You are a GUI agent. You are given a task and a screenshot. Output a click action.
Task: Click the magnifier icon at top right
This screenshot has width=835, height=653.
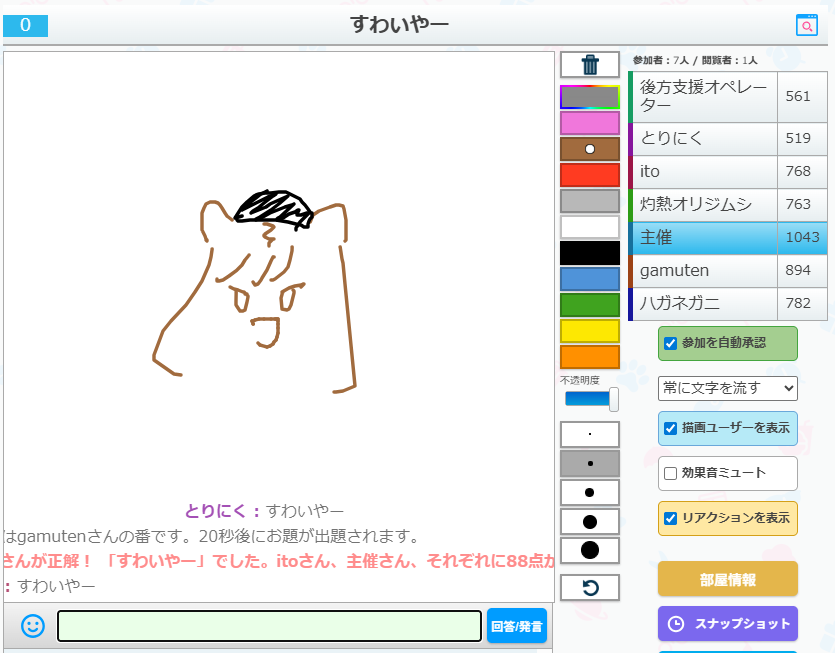pos(806,26)
